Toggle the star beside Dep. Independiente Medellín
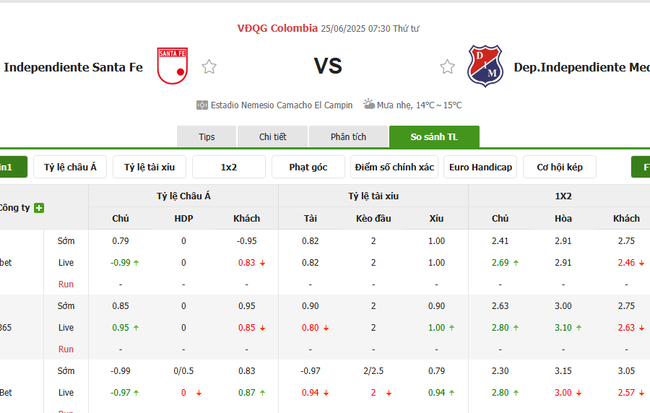This screenshot has width=650, height=413. pyautogui.click(x=447, y=67)
